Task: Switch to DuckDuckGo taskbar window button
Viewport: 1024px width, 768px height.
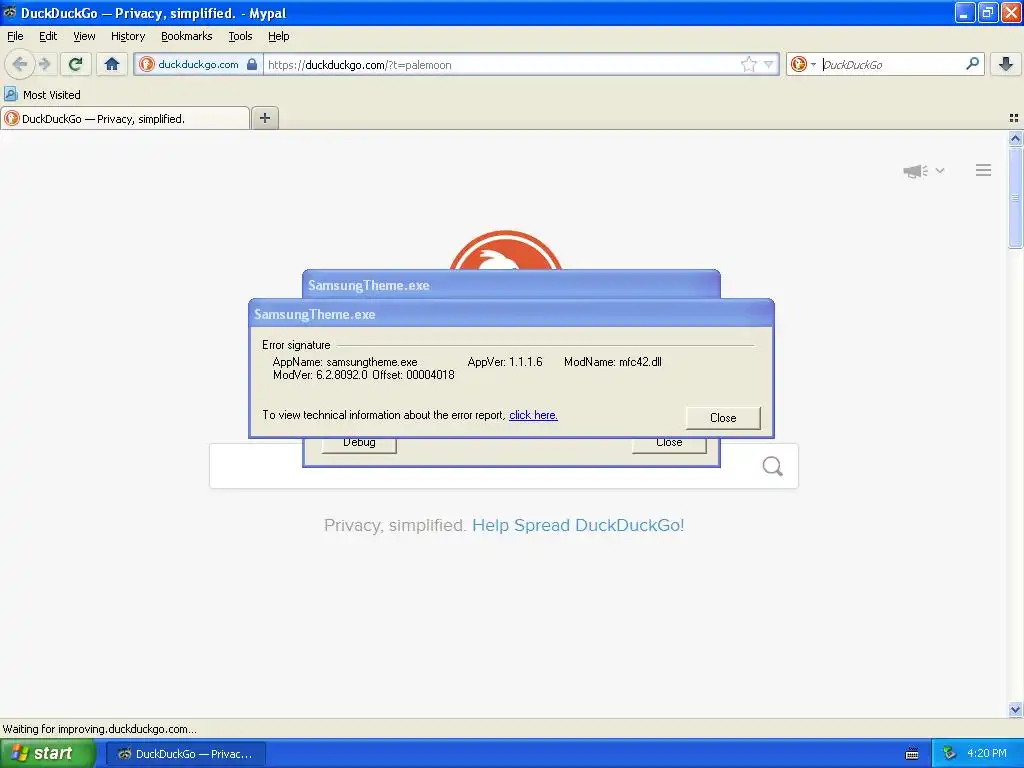Action: pyautogui.click(x=185, y=754)
